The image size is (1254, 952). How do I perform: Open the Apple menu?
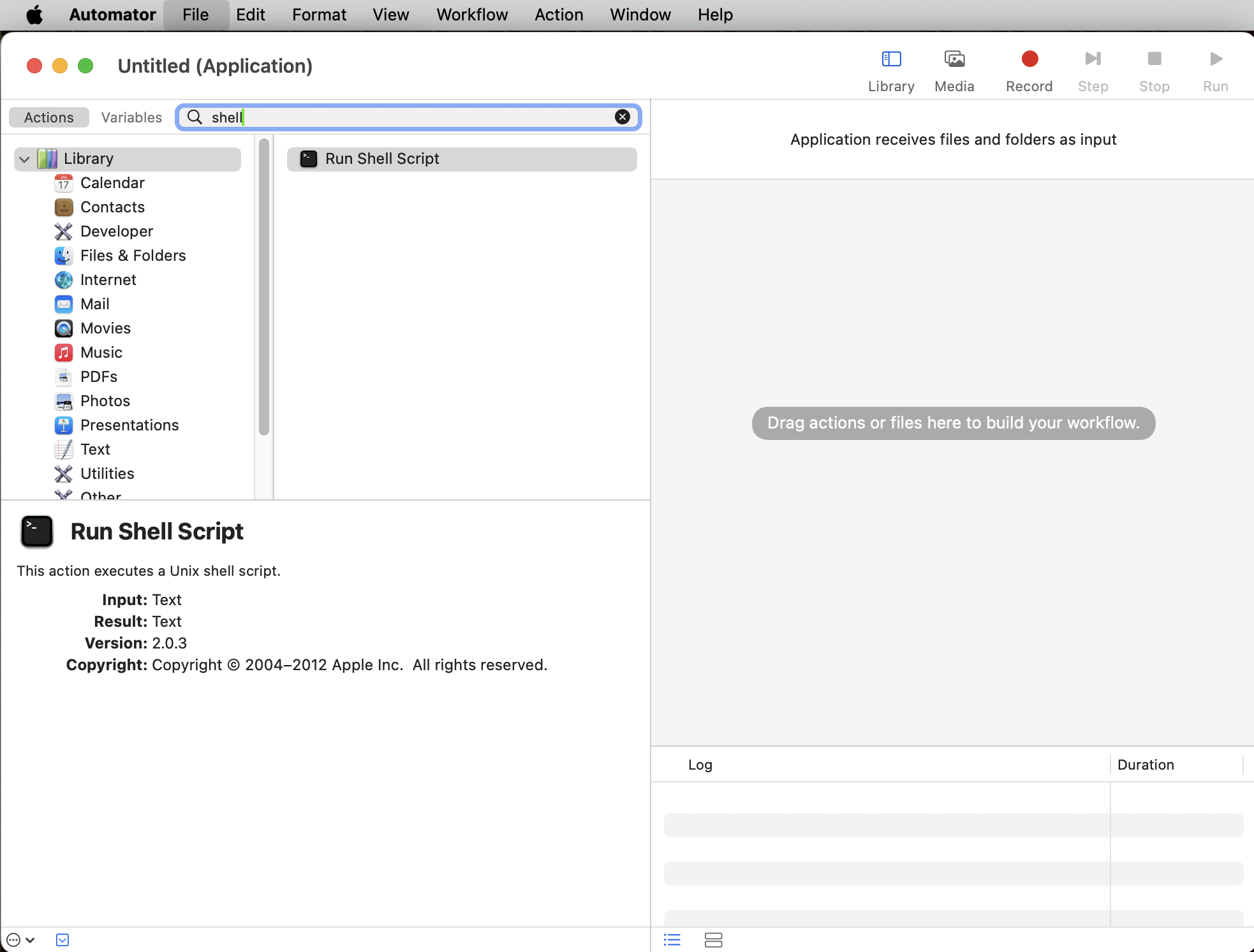point(34,15)
